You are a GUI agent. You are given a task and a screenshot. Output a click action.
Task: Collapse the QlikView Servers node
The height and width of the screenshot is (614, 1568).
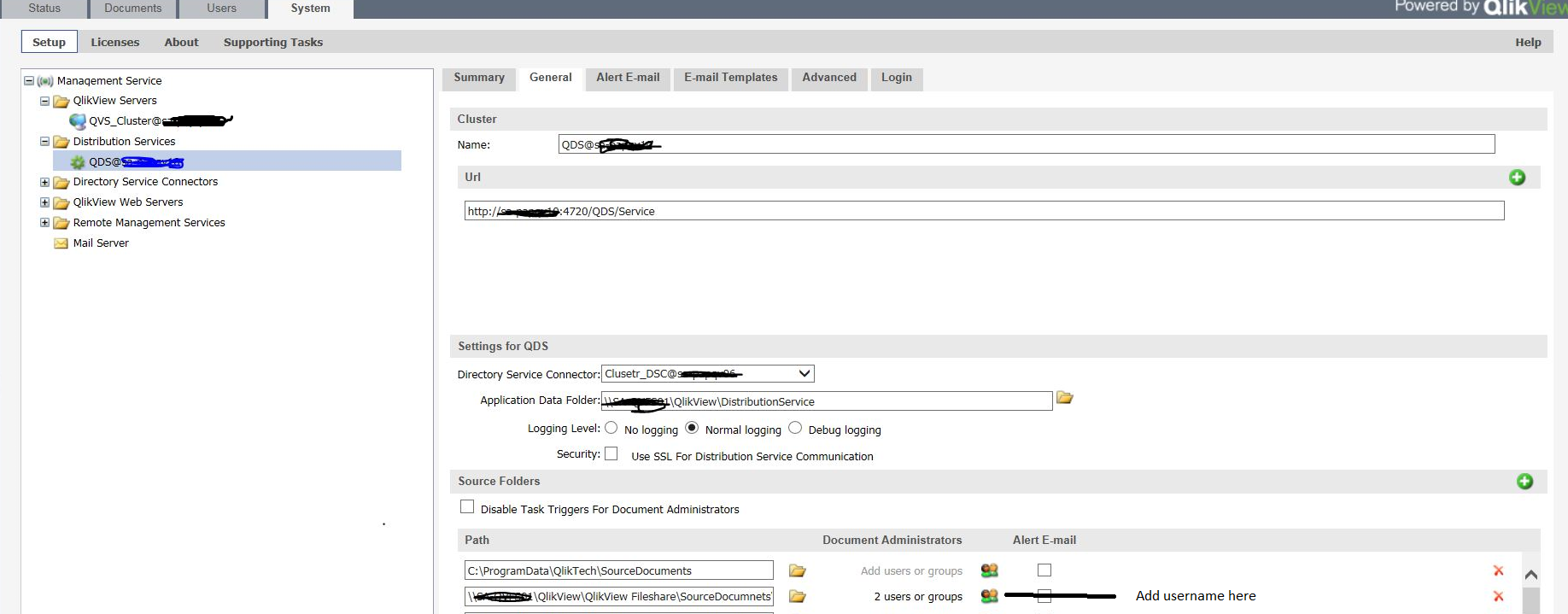(44, 101)
